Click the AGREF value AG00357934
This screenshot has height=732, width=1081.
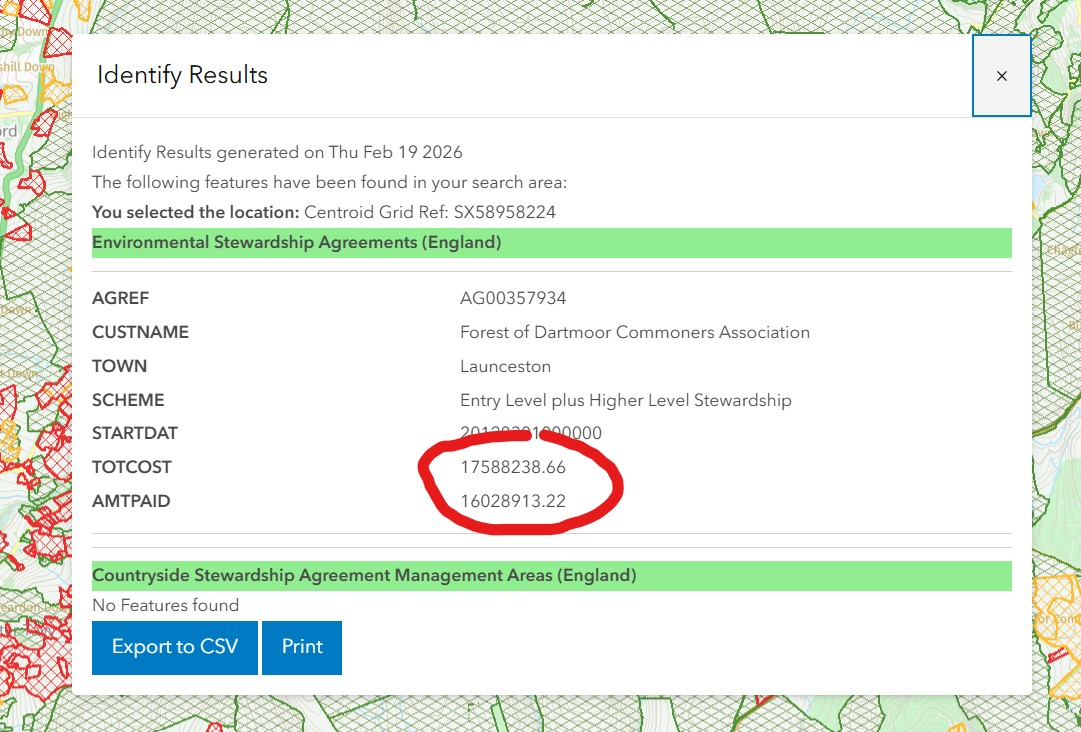click(513, 298)
